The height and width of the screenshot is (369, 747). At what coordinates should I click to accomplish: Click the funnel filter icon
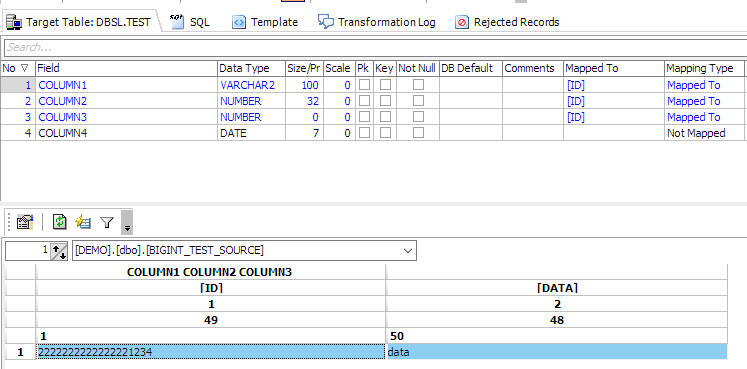tap(107, 222)
